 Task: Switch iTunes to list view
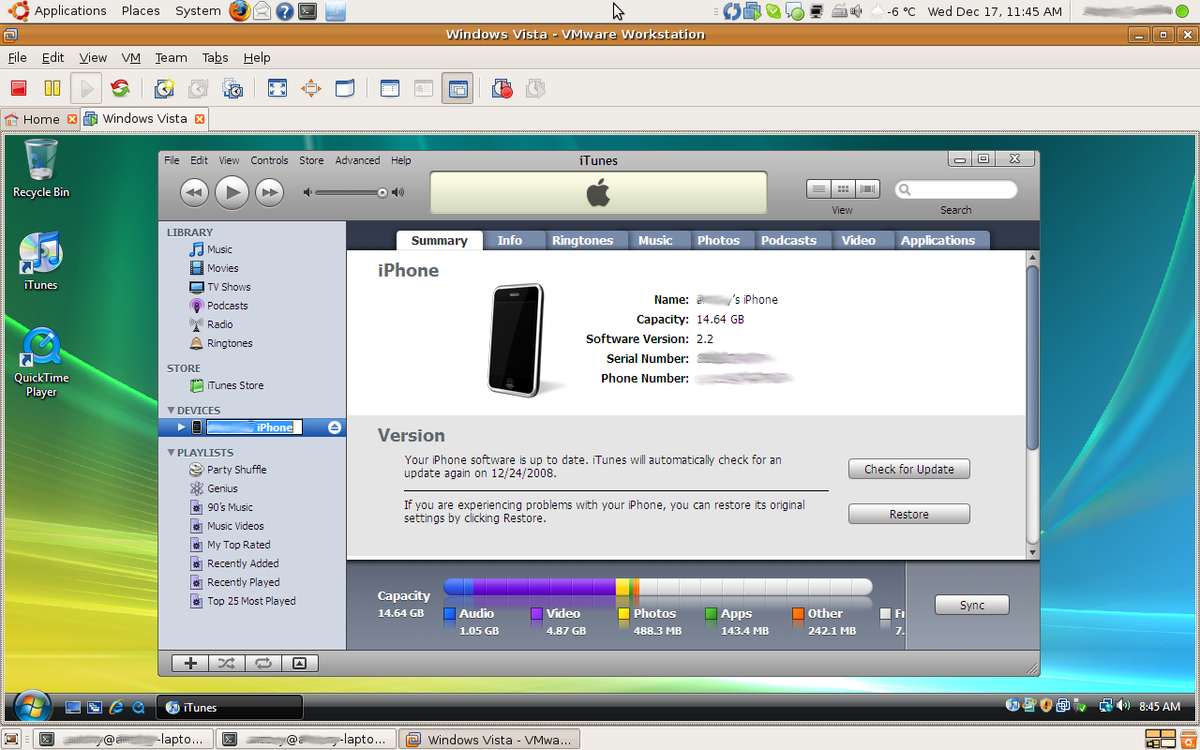819,189
